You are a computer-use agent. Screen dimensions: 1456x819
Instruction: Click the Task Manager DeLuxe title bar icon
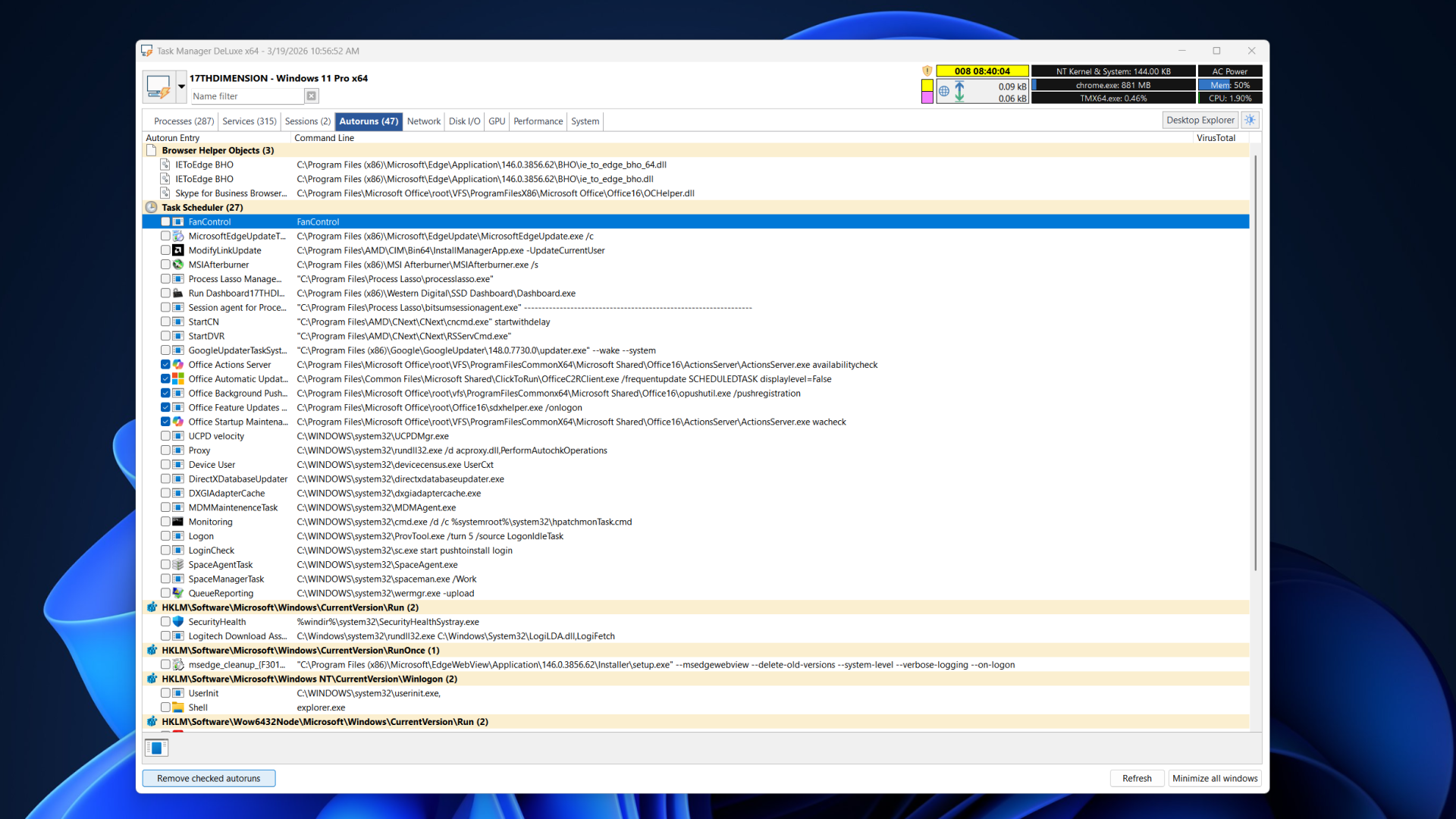click(x=147, y=51)
